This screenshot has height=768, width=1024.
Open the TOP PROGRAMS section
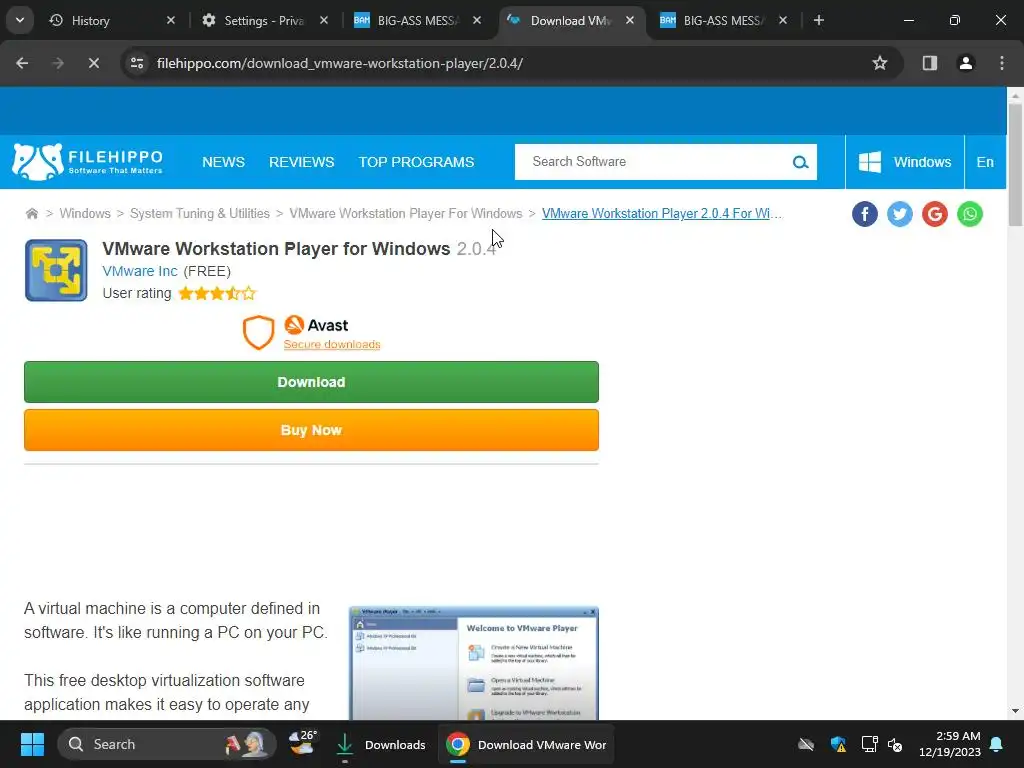coord(416,162)
